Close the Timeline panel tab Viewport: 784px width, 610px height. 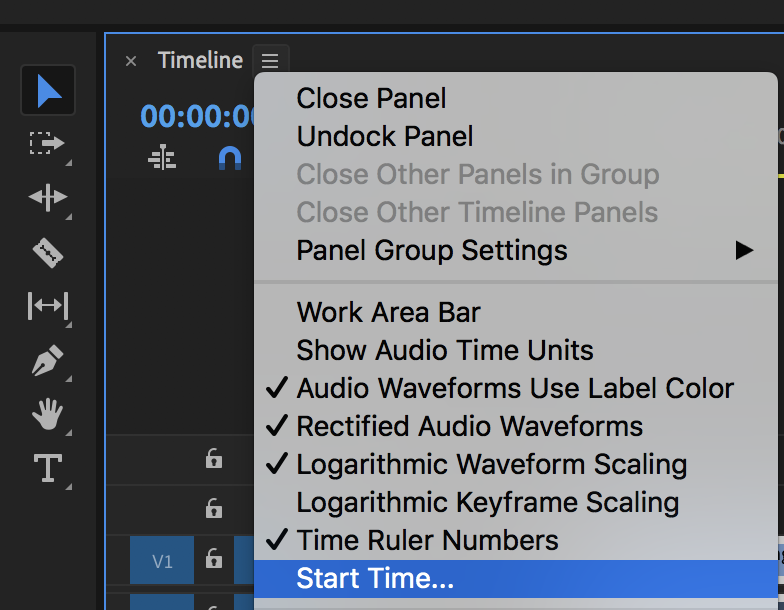coord(131,61)
